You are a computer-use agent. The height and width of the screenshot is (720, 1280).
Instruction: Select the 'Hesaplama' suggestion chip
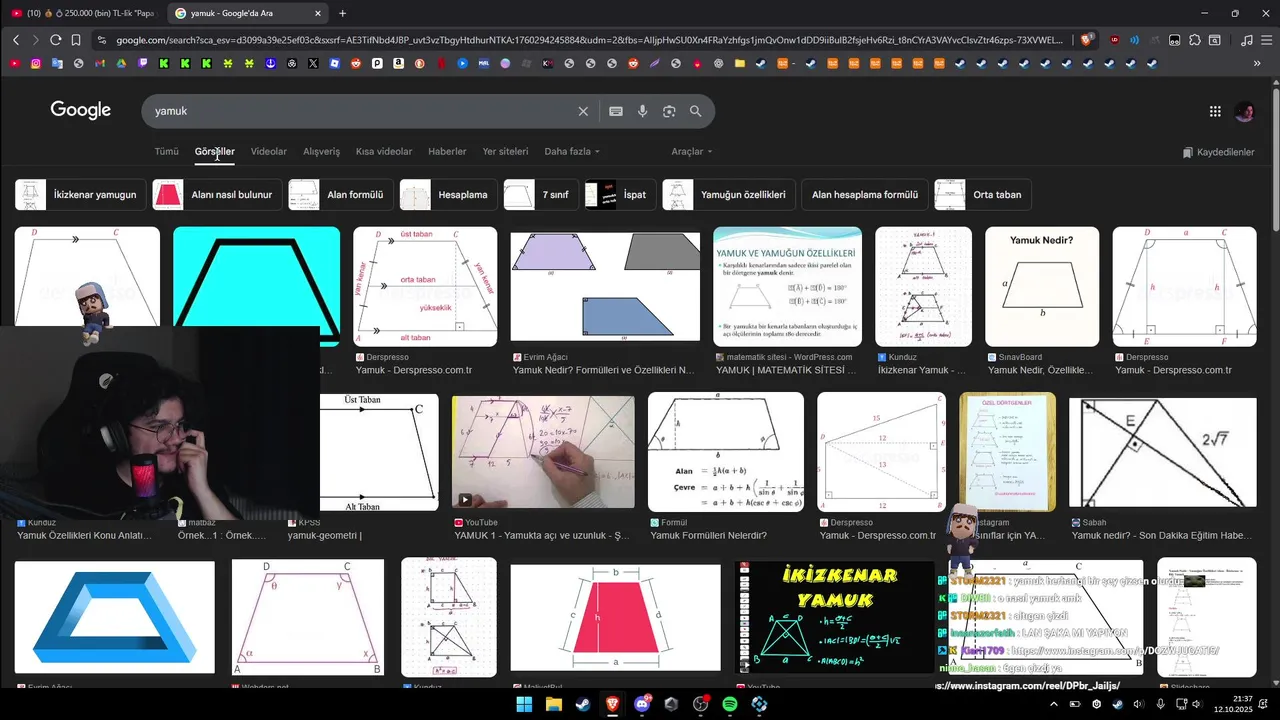pyautogui.click(x=448, y=195)
